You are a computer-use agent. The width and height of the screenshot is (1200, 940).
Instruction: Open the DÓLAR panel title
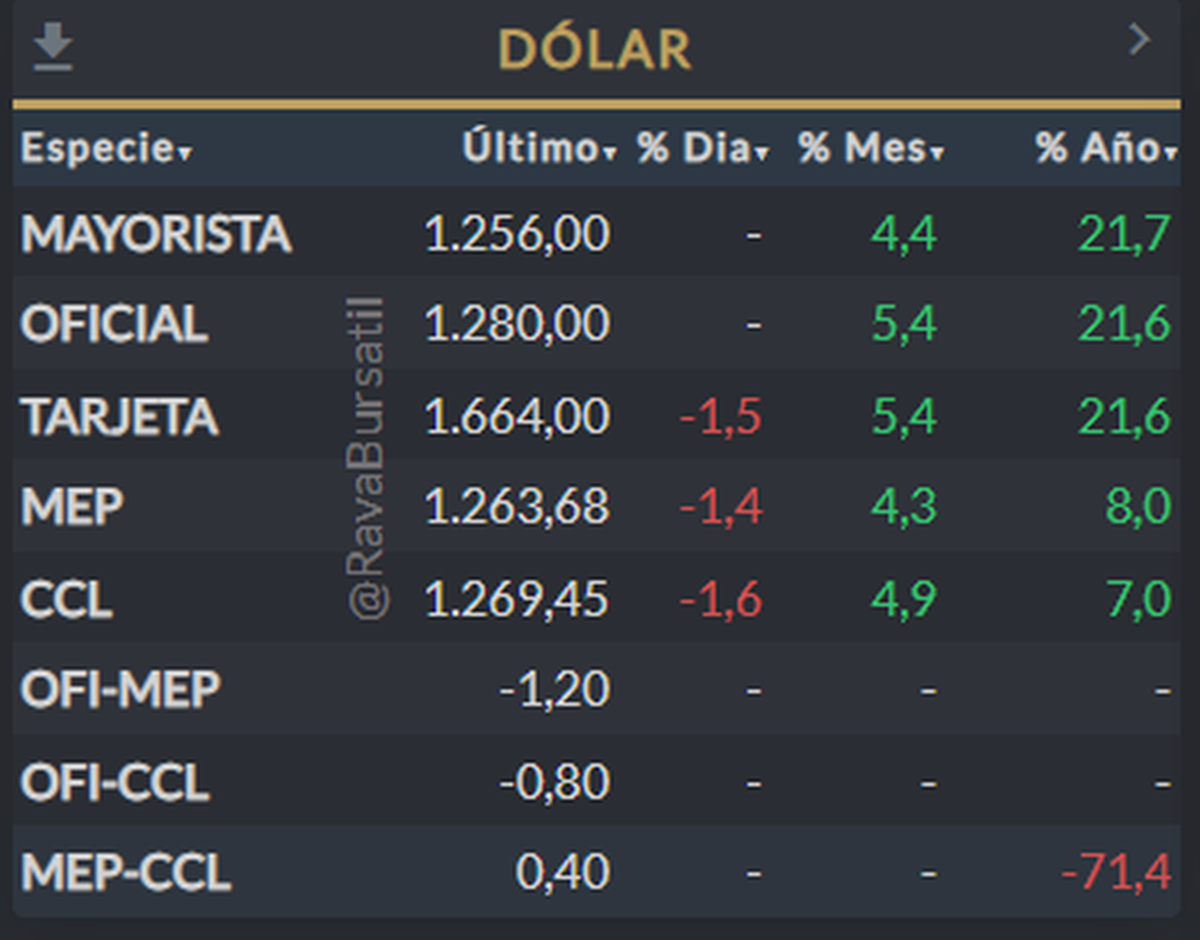(595, 49)
